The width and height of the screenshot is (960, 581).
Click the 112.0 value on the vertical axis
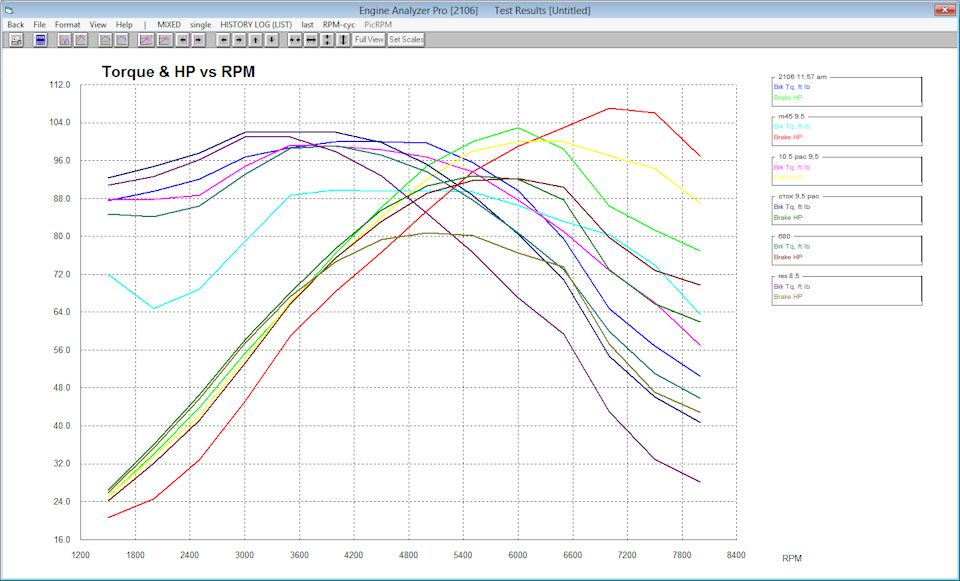tap(59, 85)
